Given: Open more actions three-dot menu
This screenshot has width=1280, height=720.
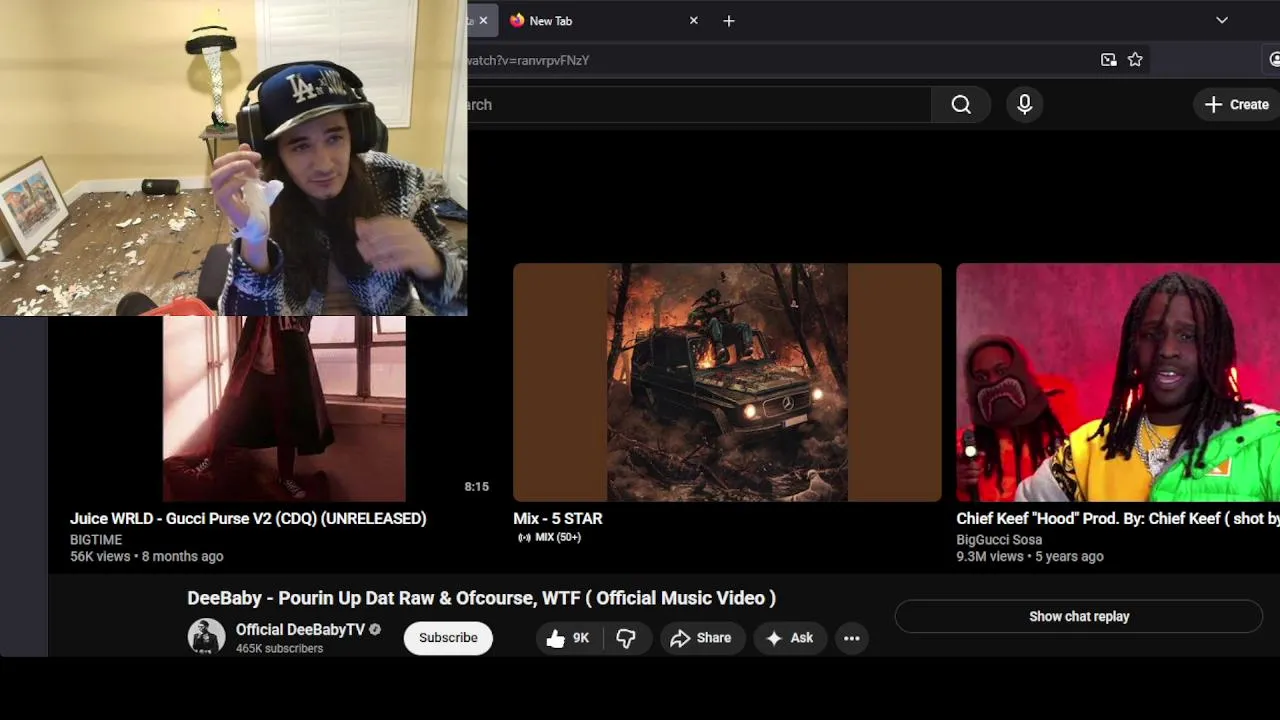Looking at the screenshot, I should tap(852, 638).
